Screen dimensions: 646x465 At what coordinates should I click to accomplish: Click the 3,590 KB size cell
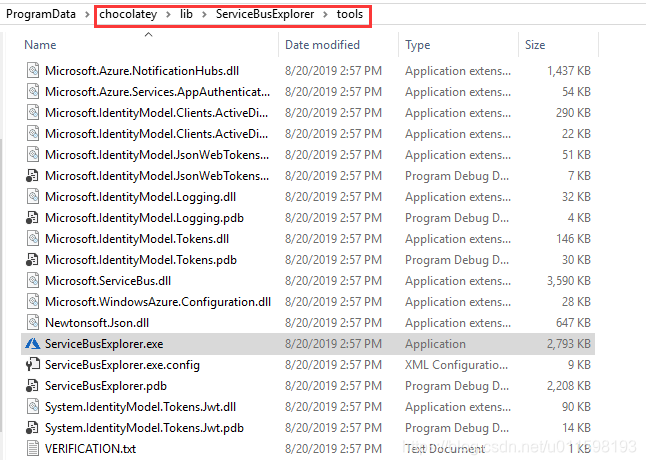pos(569,281)
